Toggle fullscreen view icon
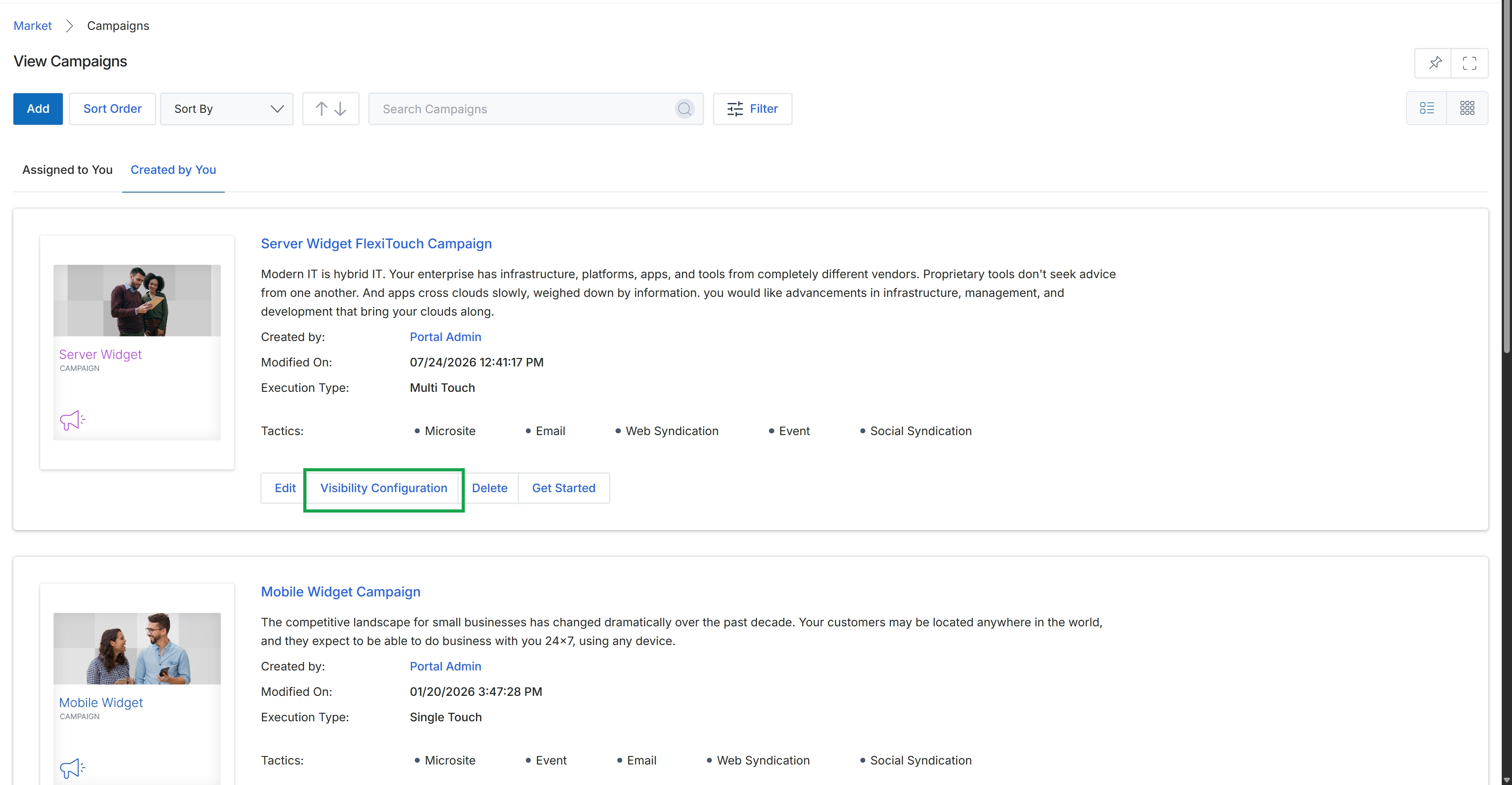This screenshot has height=785, width=1512. click(1469, 63)
